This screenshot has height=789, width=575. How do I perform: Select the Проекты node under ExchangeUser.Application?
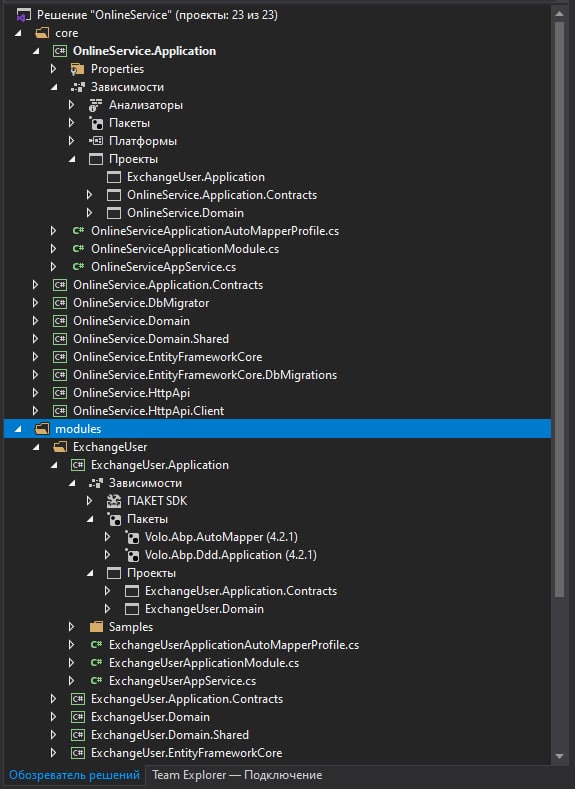(x=151, y=573)
